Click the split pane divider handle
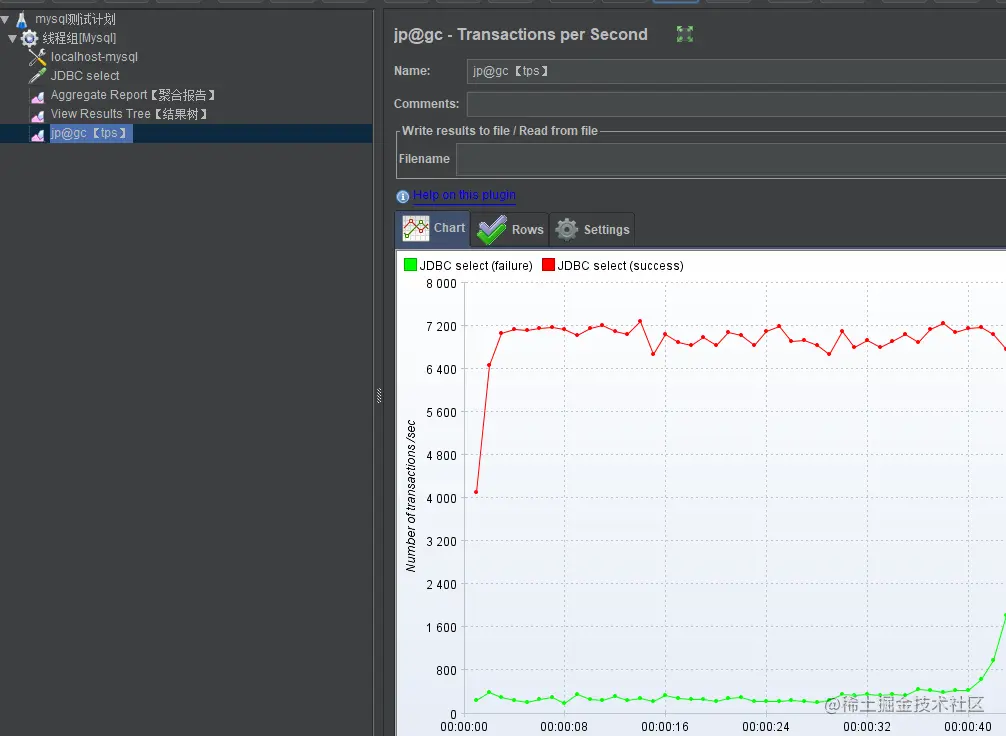This screenshot has height=736, width=1006. [x=379, y=395]
